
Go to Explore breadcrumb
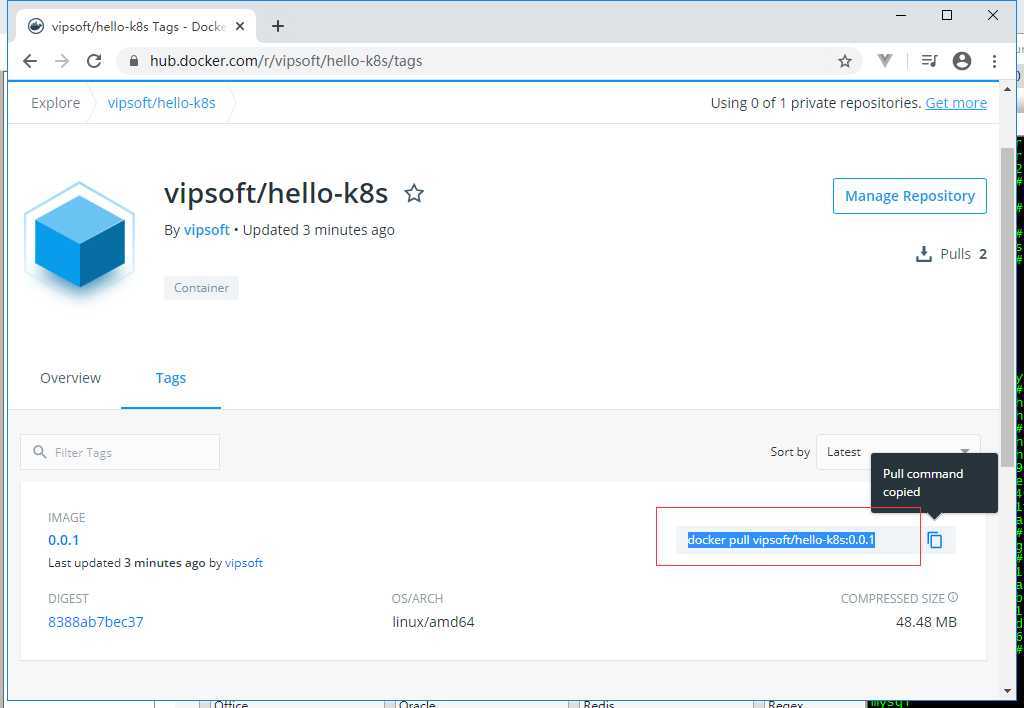[x=56, y=103]
